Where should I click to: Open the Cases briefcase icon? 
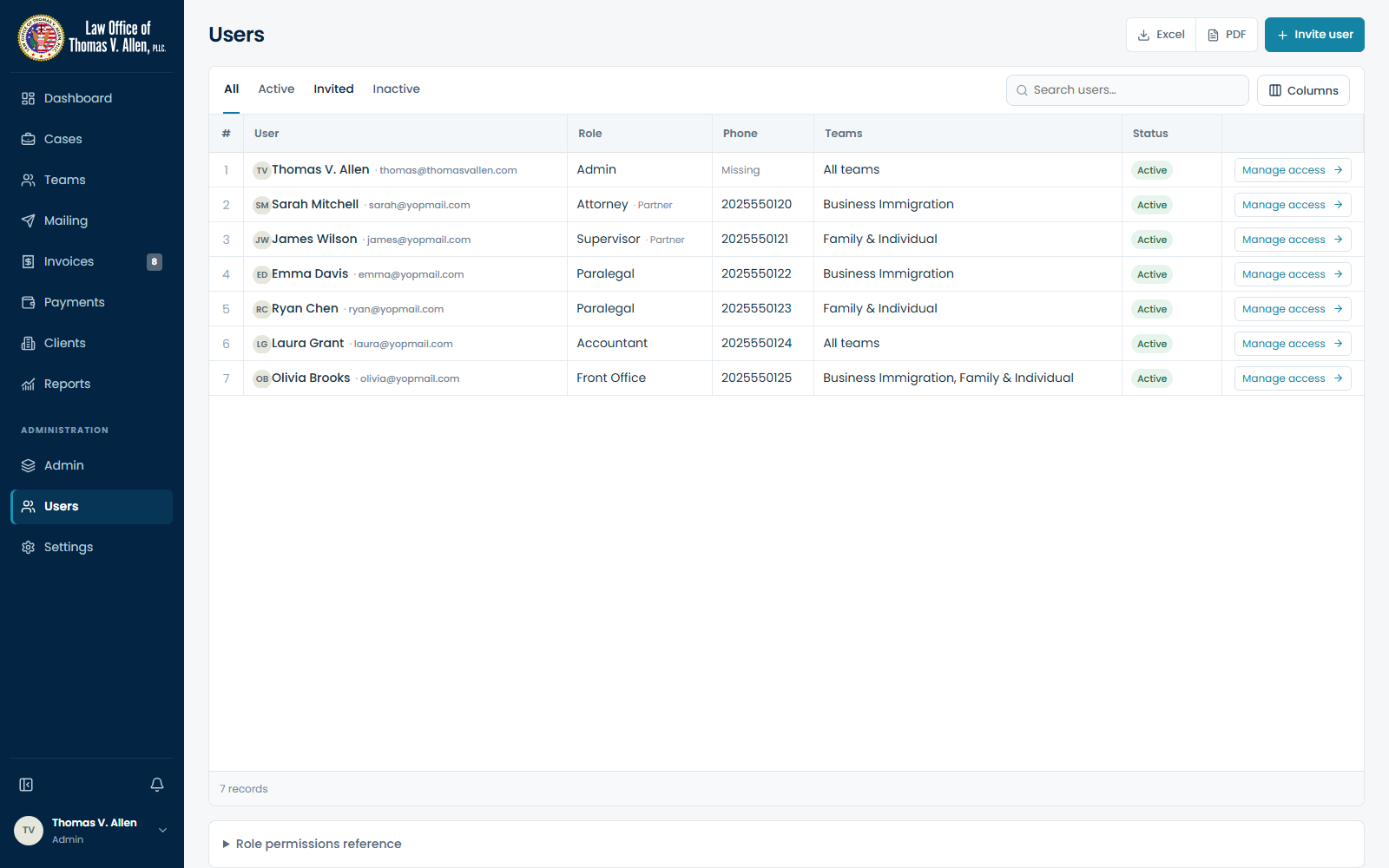[28, 139]
